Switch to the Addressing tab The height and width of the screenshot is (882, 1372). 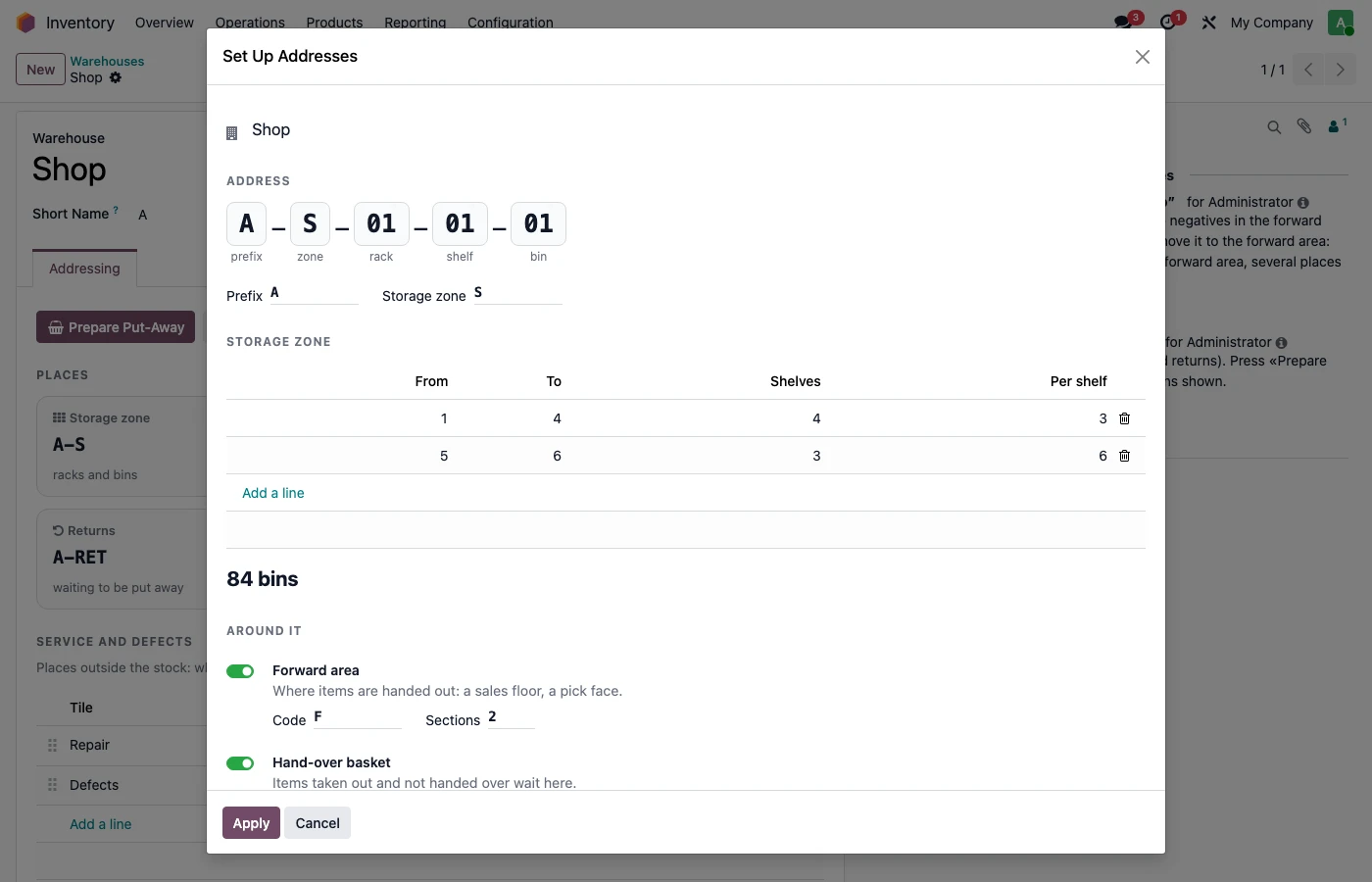pos(85,269)
